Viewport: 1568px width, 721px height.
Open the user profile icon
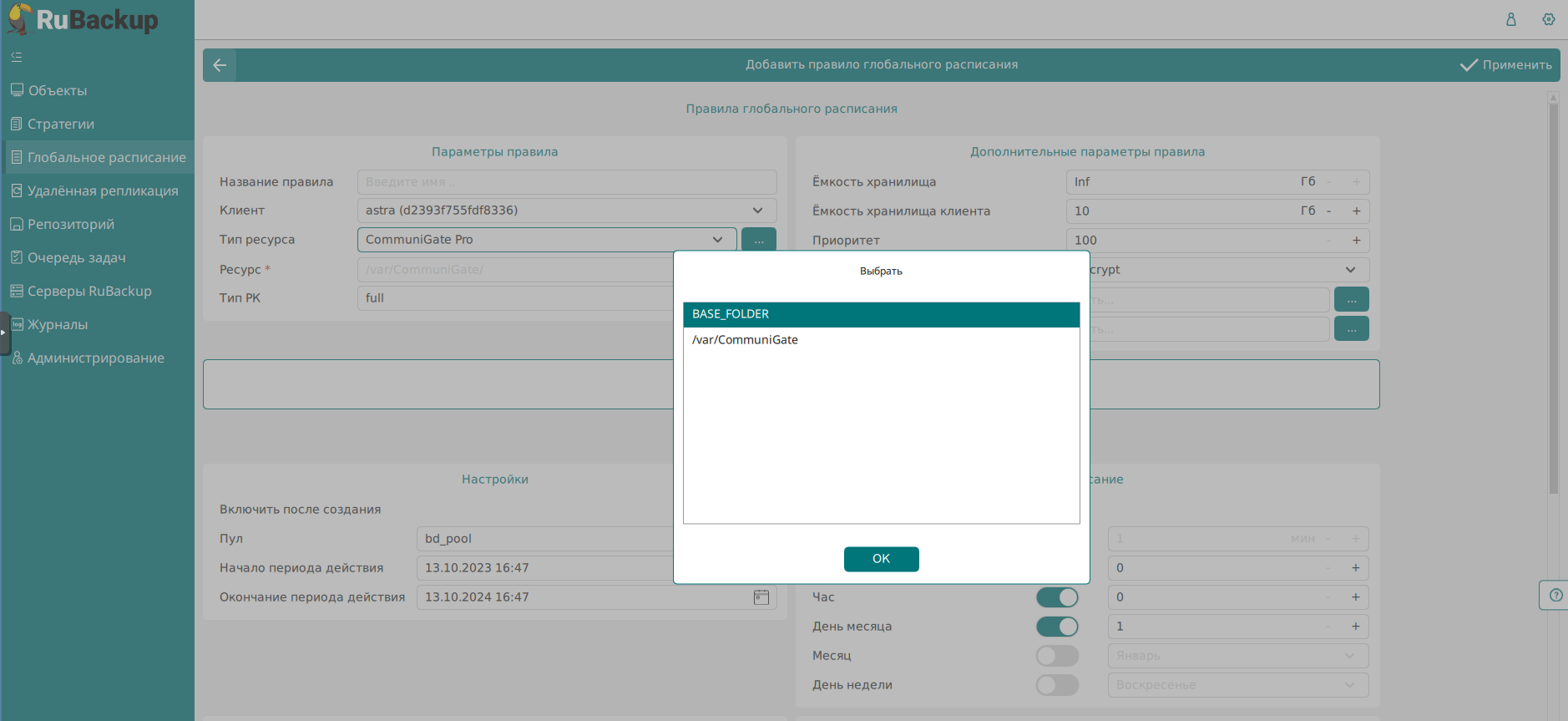[x=1510, y=19]
